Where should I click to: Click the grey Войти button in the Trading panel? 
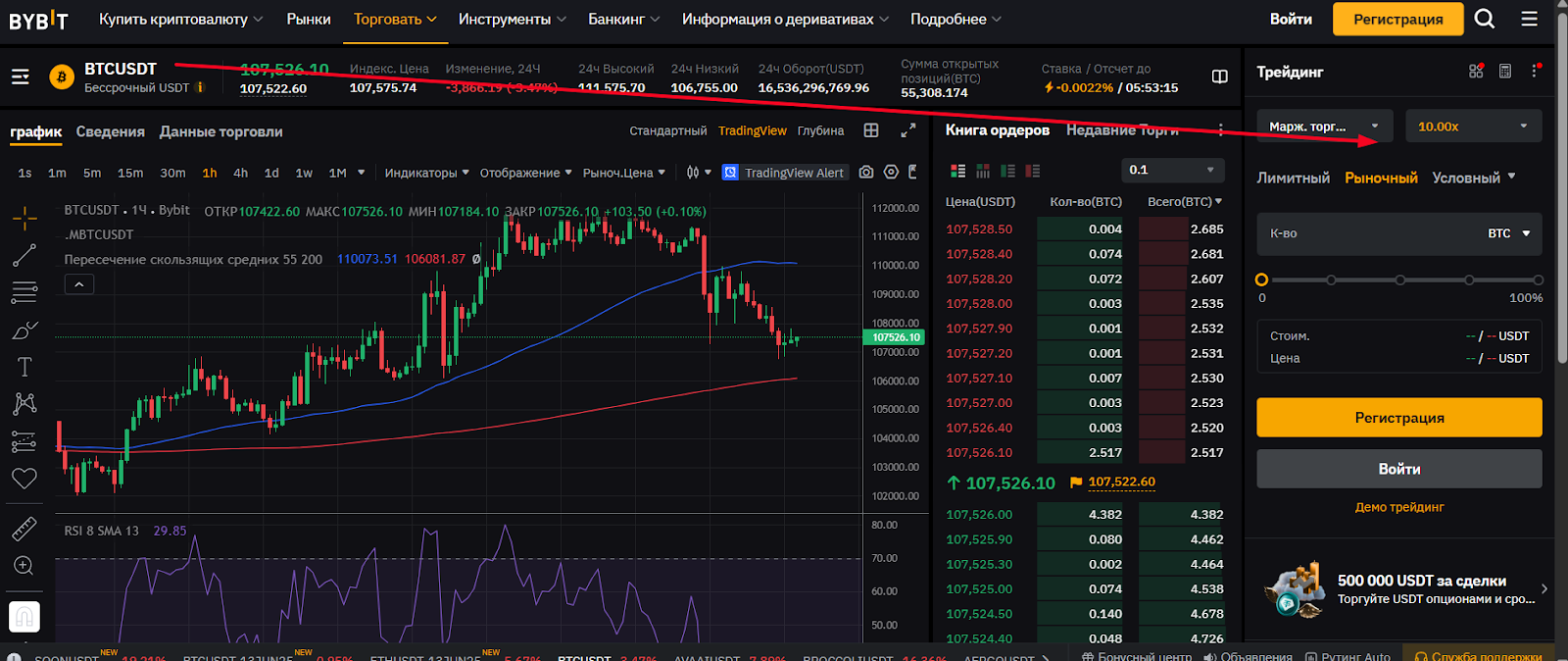1399,469
